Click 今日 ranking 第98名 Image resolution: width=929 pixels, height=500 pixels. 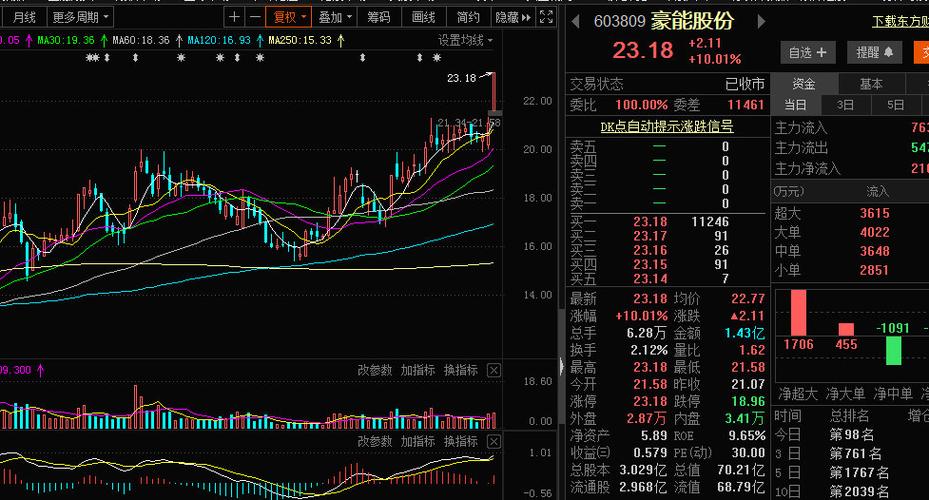click(851, 434)
